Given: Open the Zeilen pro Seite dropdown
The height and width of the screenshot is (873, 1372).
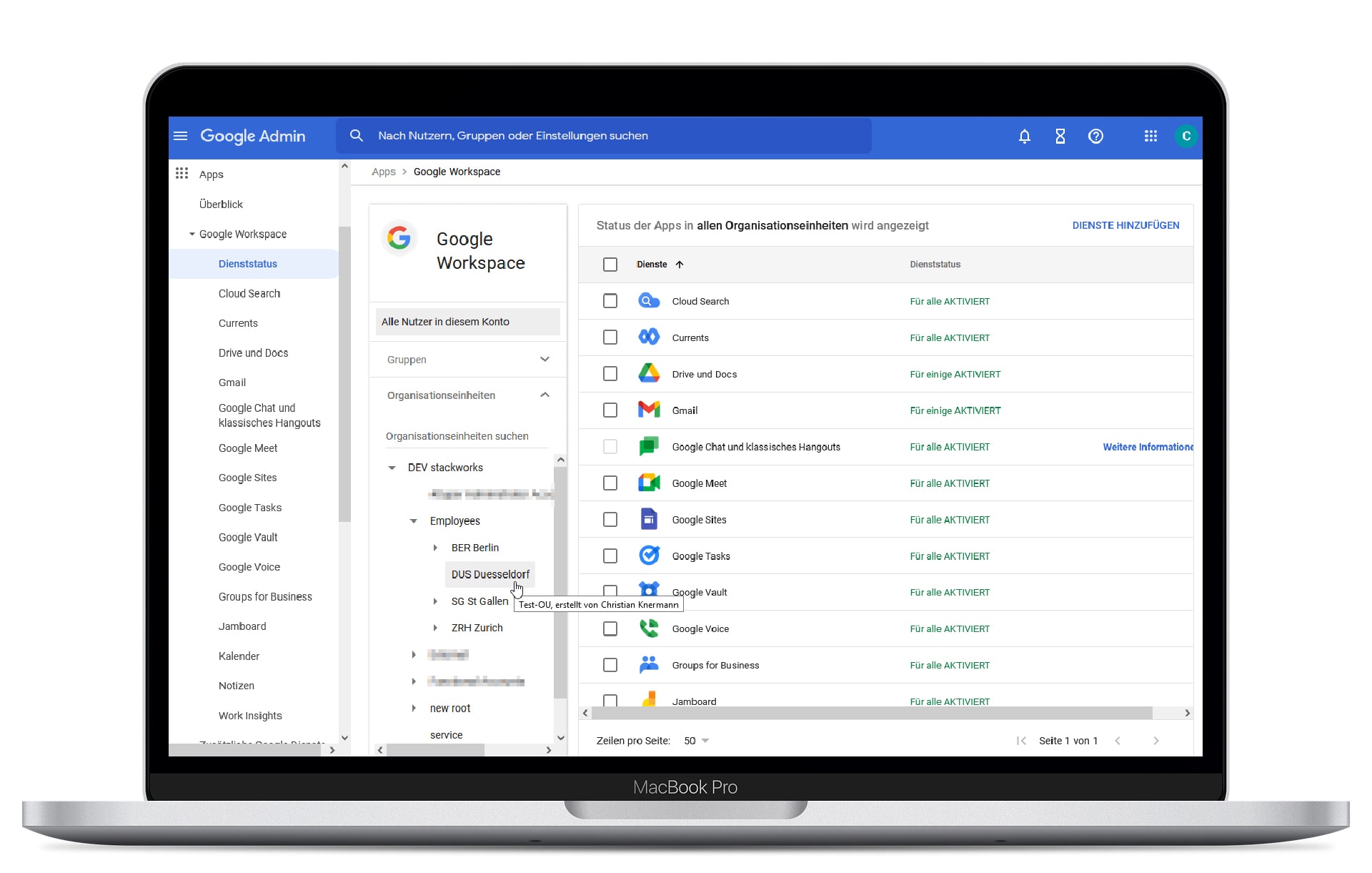Looking at the screenshot, I should pyautogui.click(x=695, y=741).
